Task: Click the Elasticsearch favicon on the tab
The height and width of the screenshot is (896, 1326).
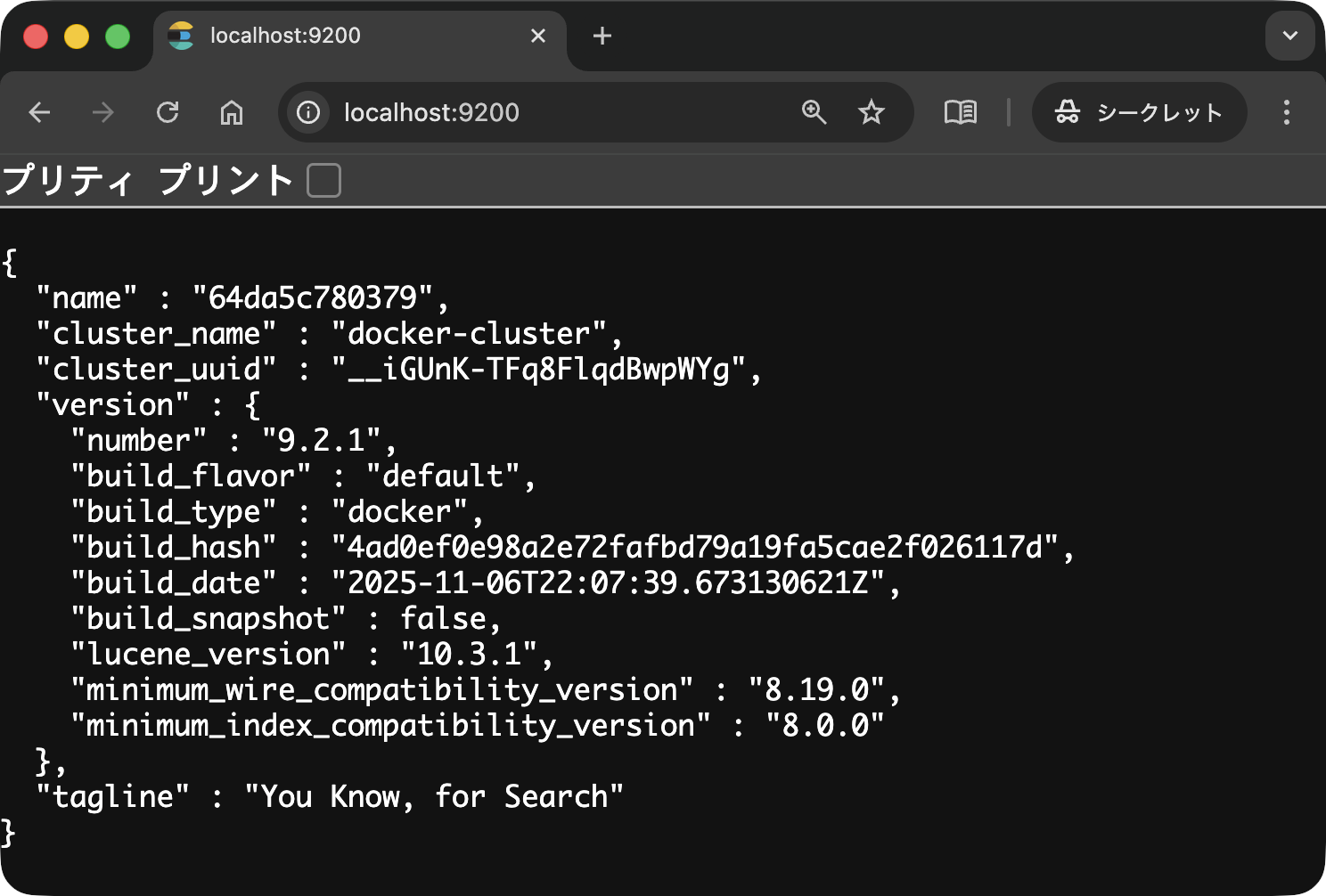Action: [180, 36]
